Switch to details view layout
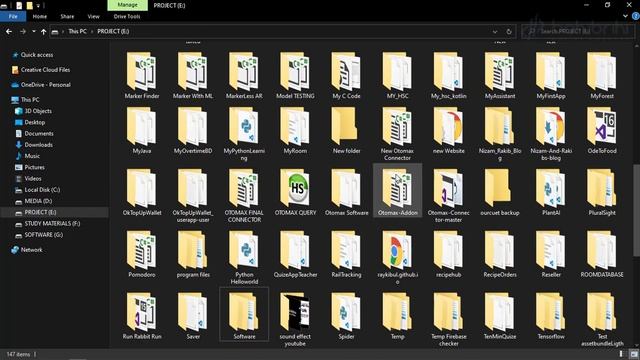 pos(621,354)
